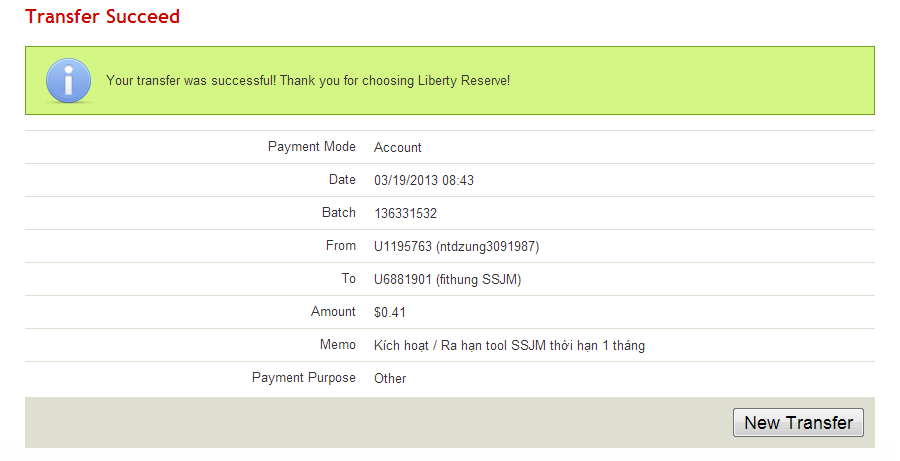This screenshot has height=461, width=900.
Task: Click the blue info icon
Action: pyautogui.click(x=69, y=80)
